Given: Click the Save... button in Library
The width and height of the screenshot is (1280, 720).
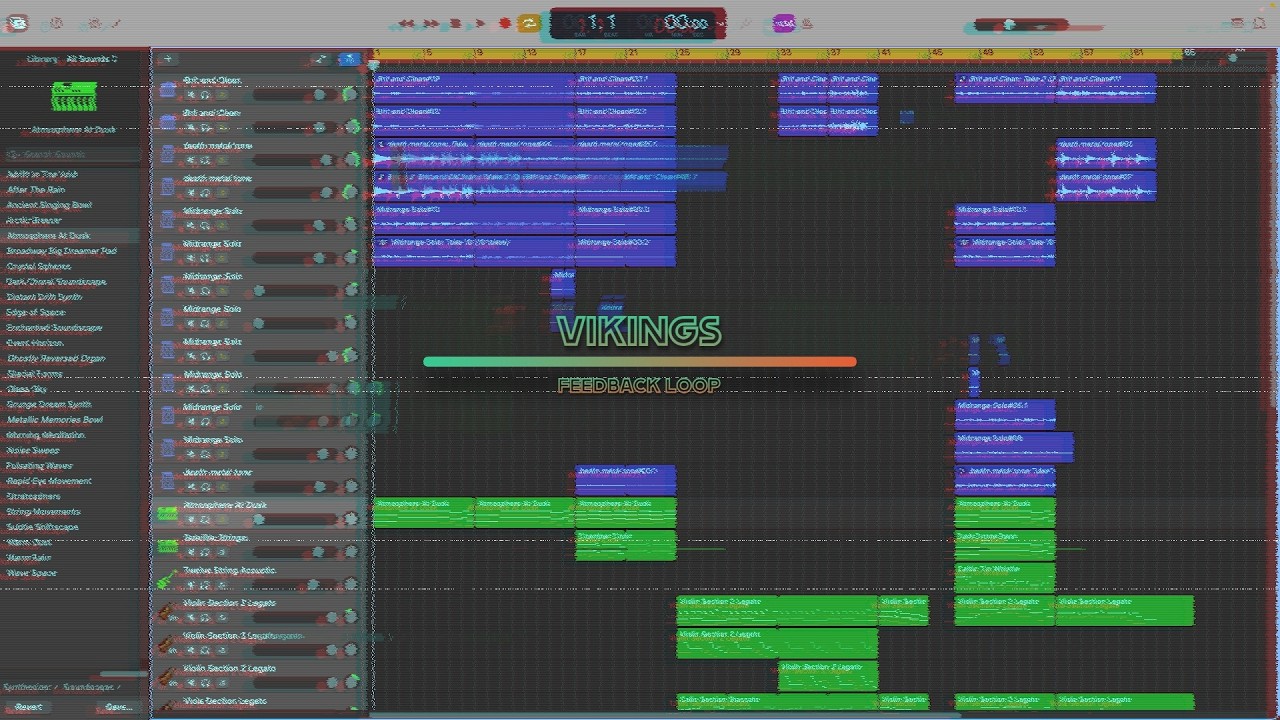Looking at the screenshot, I should coord(119,706).
